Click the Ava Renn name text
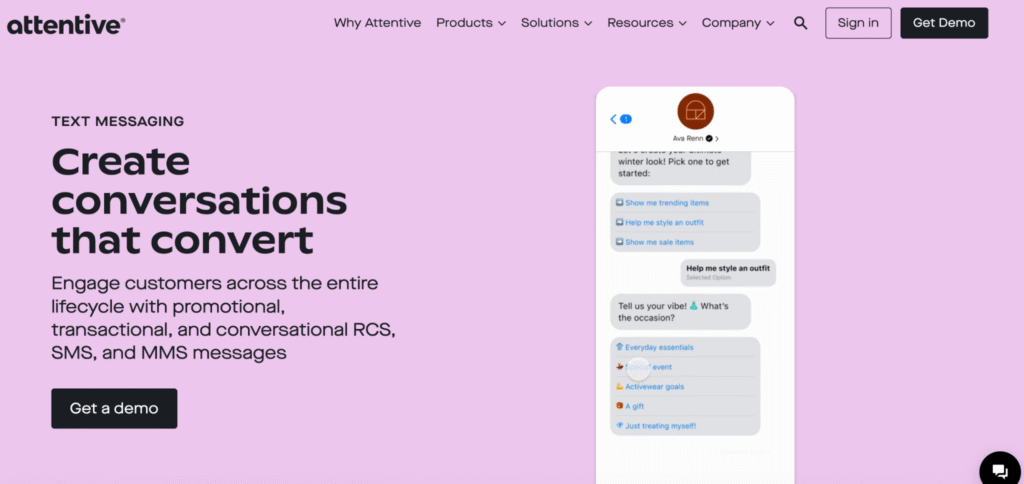 point(688,138)
